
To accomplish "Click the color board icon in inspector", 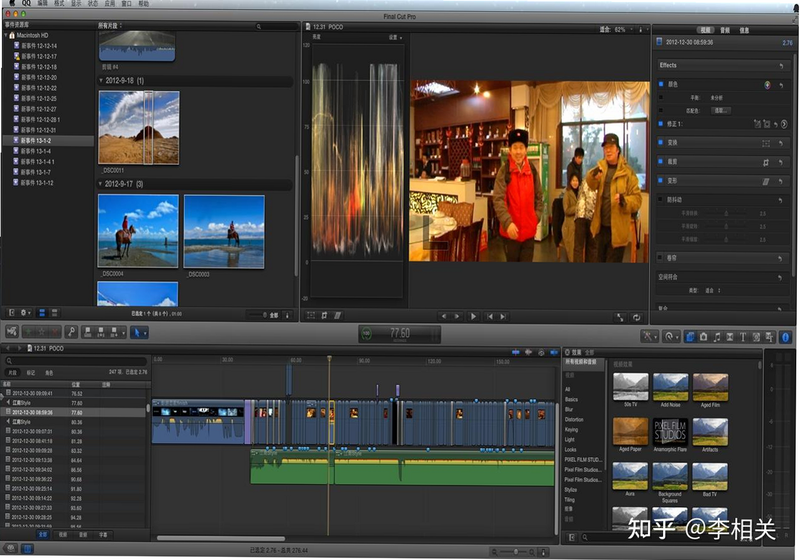I will [767, 85].
